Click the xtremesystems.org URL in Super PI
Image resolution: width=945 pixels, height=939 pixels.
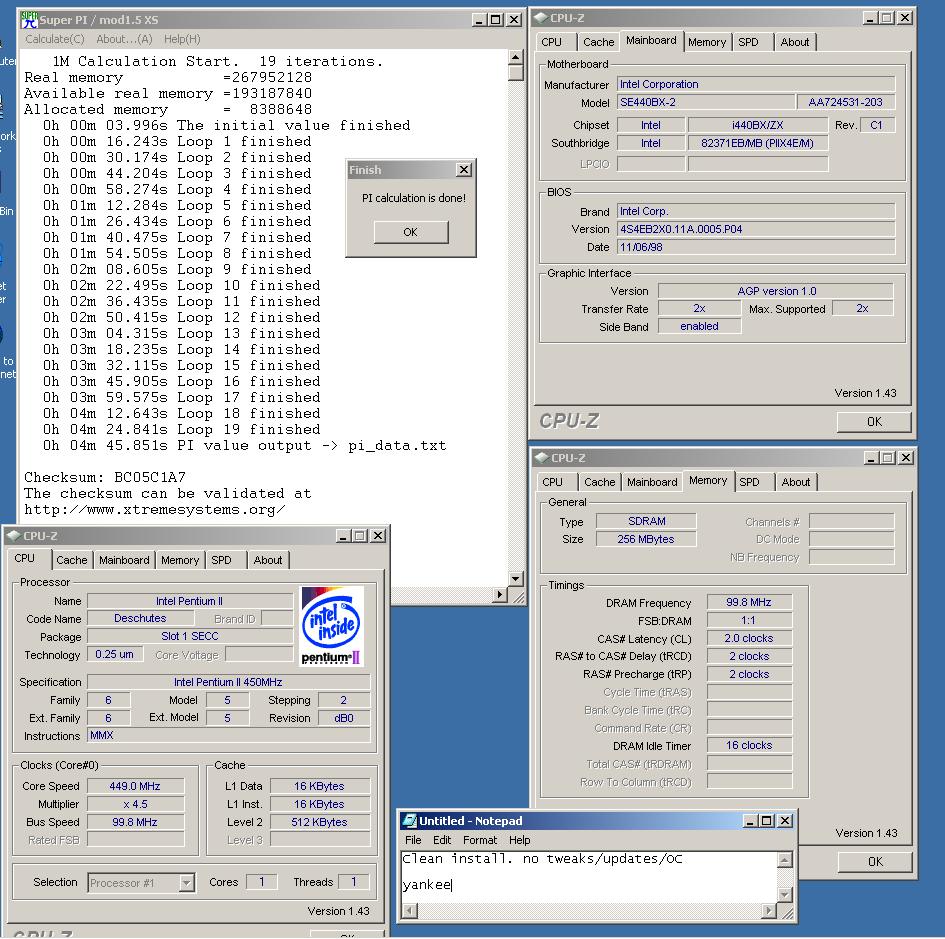click(x=154, y=510)
